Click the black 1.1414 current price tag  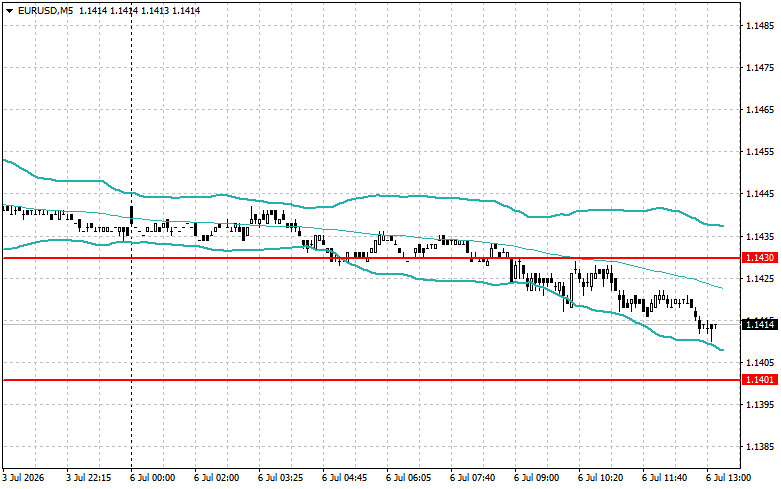pos(760,325)
